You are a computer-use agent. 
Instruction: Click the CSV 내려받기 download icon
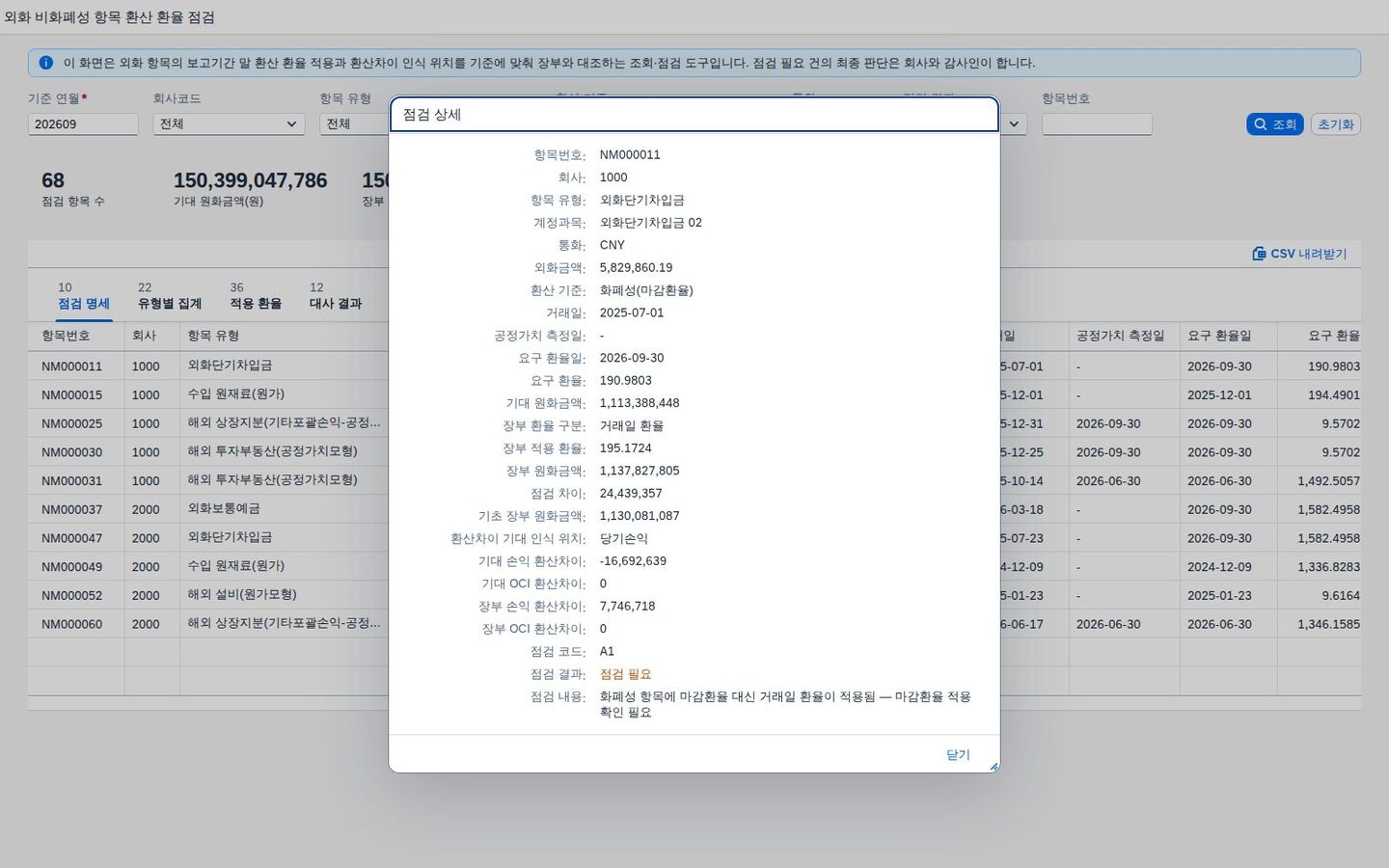point(1259,254)
